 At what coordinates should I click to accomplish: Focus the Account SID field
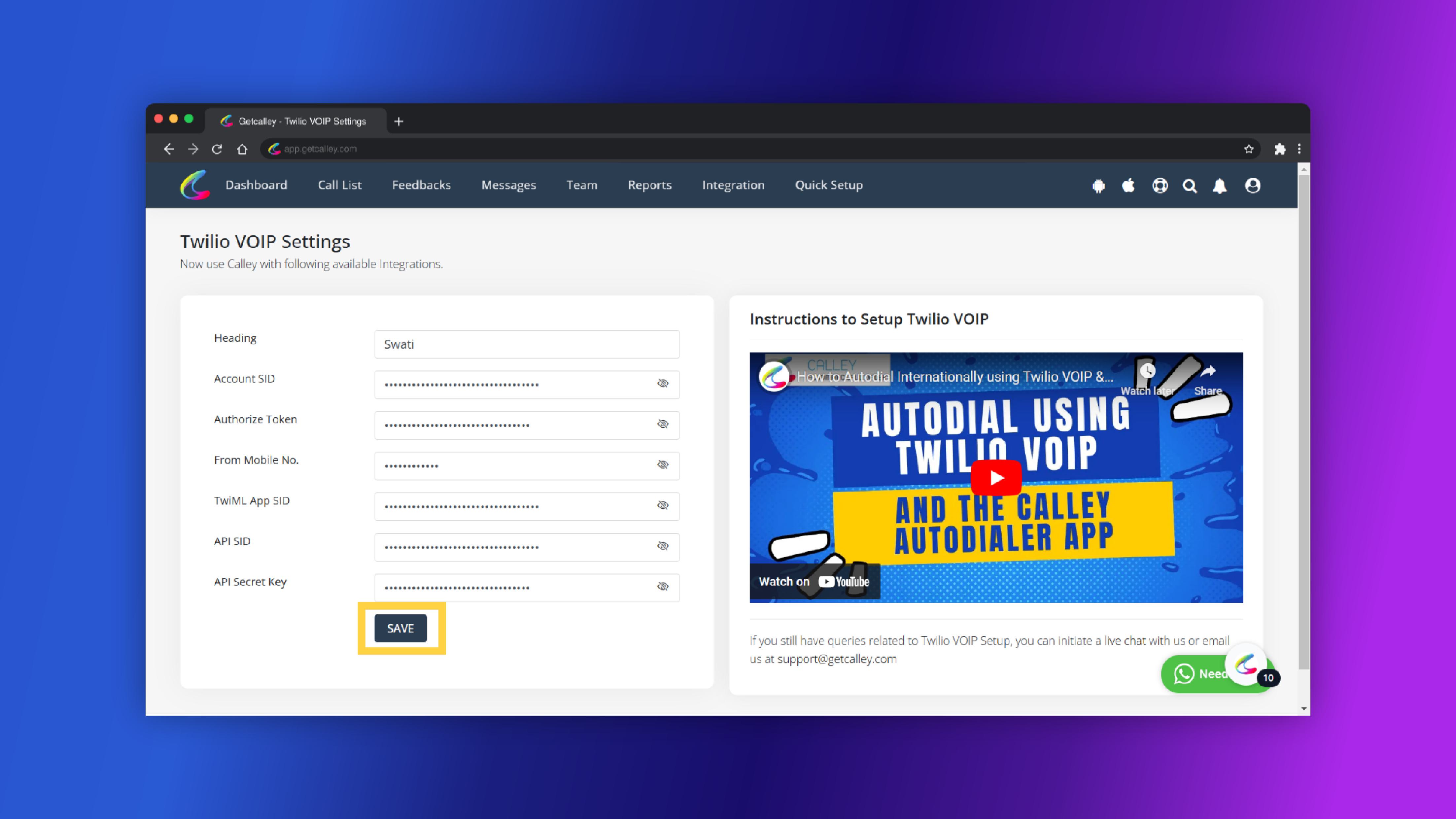click(527, 384)
